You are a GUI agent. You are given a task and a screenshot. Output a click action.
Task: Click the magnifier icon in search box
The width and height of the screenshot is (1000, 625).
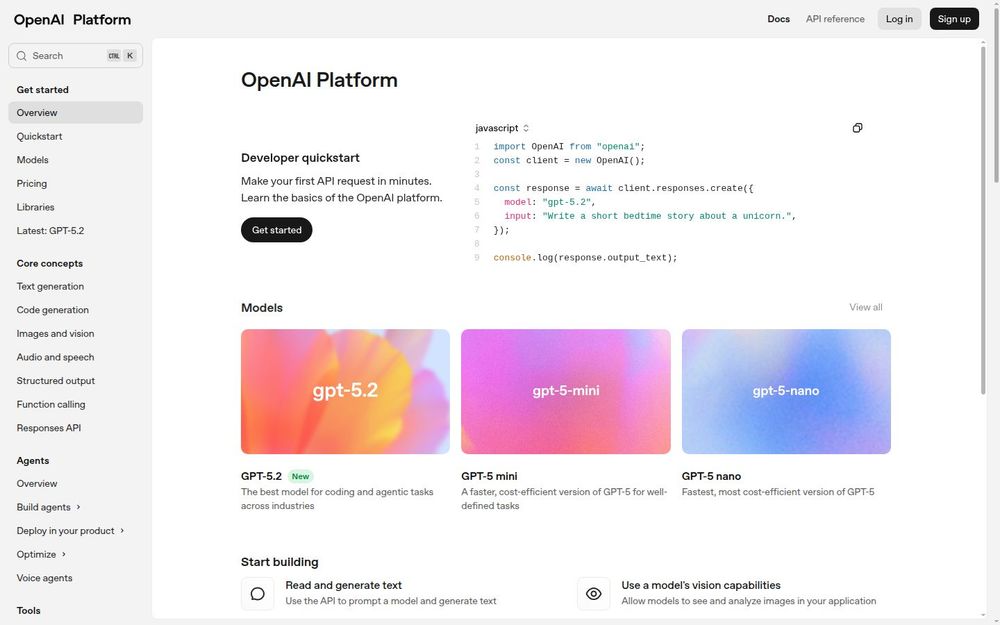click(x=22, y=56)
